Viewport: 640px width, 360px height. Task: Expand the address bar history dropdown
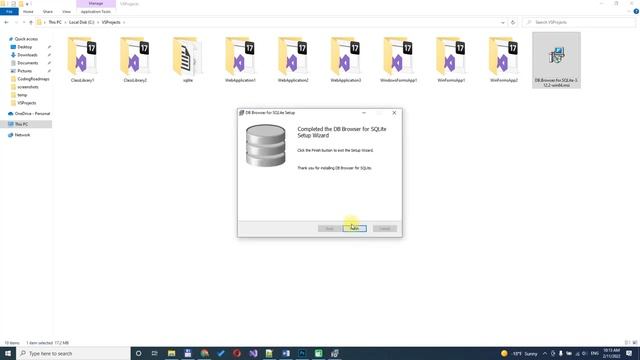pyautogui.click(x=503, y=22)
